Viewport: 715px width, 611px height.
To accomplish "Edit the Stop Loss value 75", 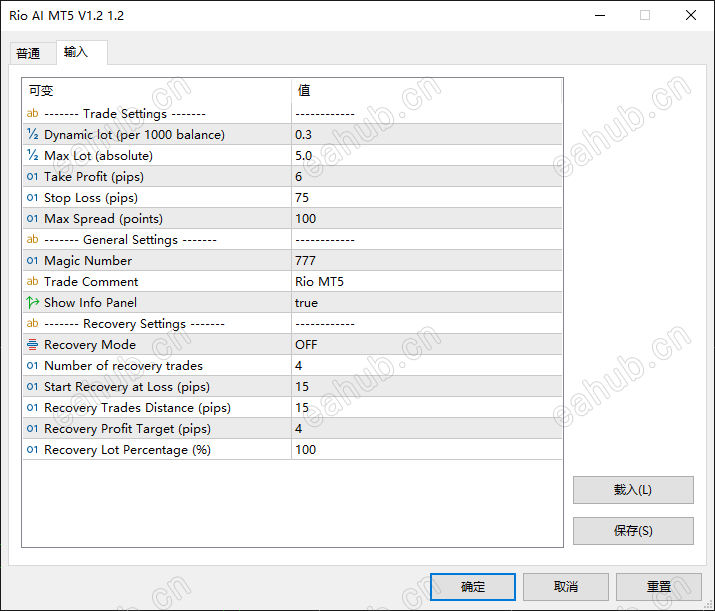I will [x=426, y=197].
